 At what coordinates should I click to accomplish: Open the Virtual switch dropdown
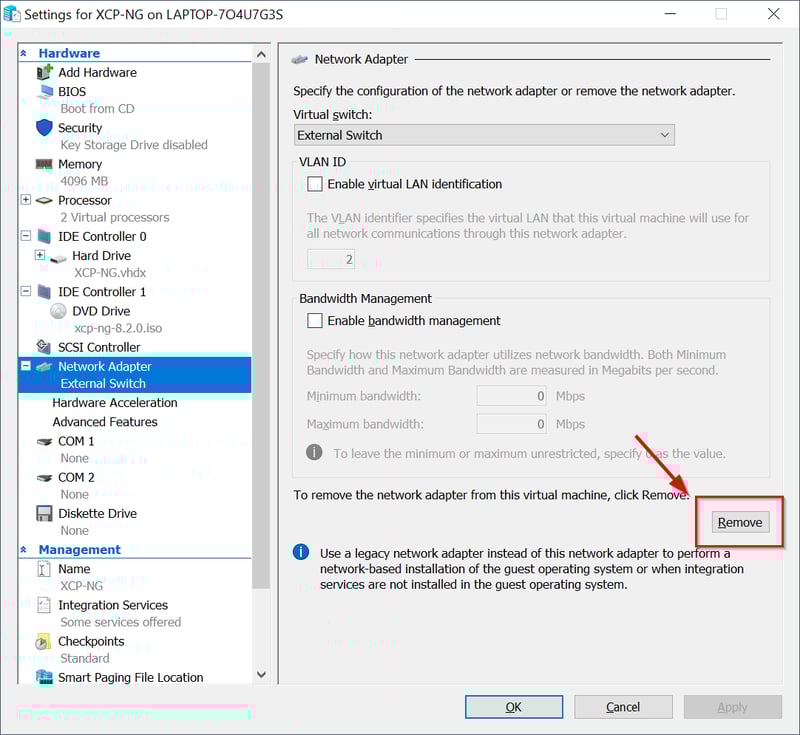pyautogui.click(x=484, y=135)
